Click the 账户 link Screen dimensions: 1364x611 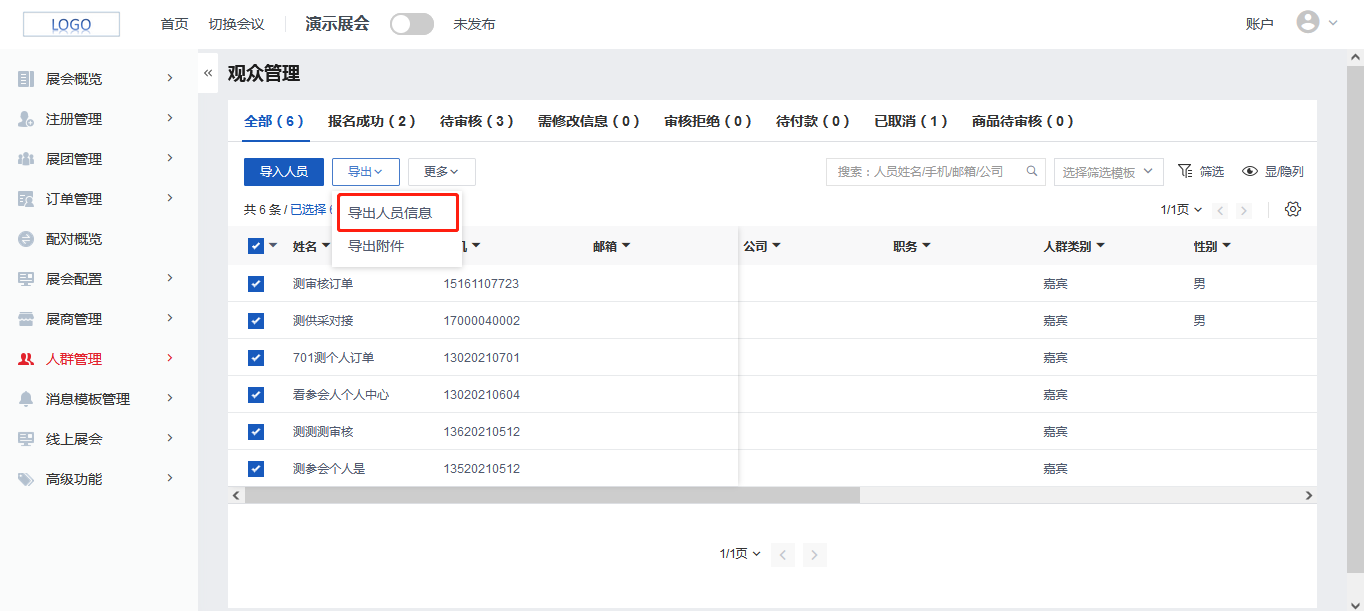[x=1260, y=24]
